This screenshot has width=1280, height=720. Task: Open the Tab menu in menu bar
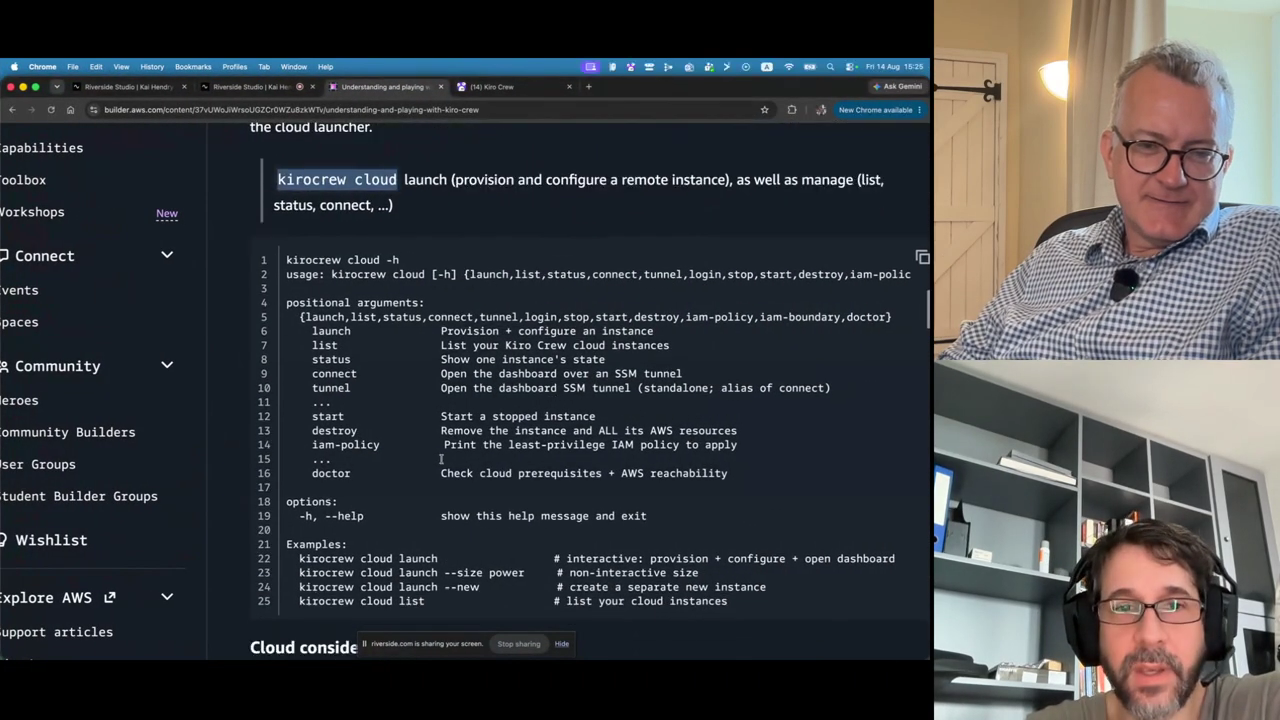tap(264, 67)
